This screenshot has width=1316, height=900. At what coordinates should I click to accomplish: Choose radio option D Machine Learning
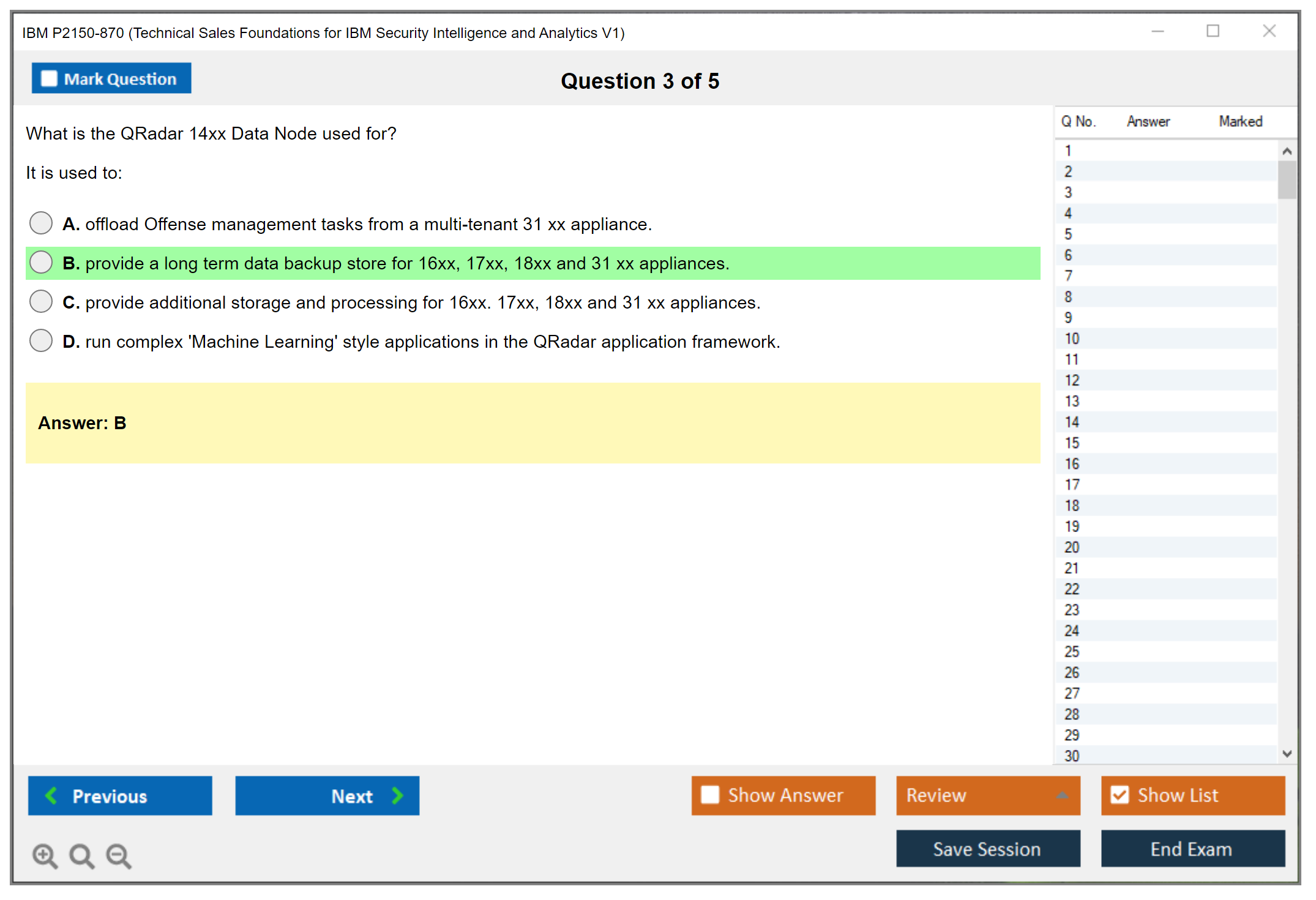pos(41,341)
